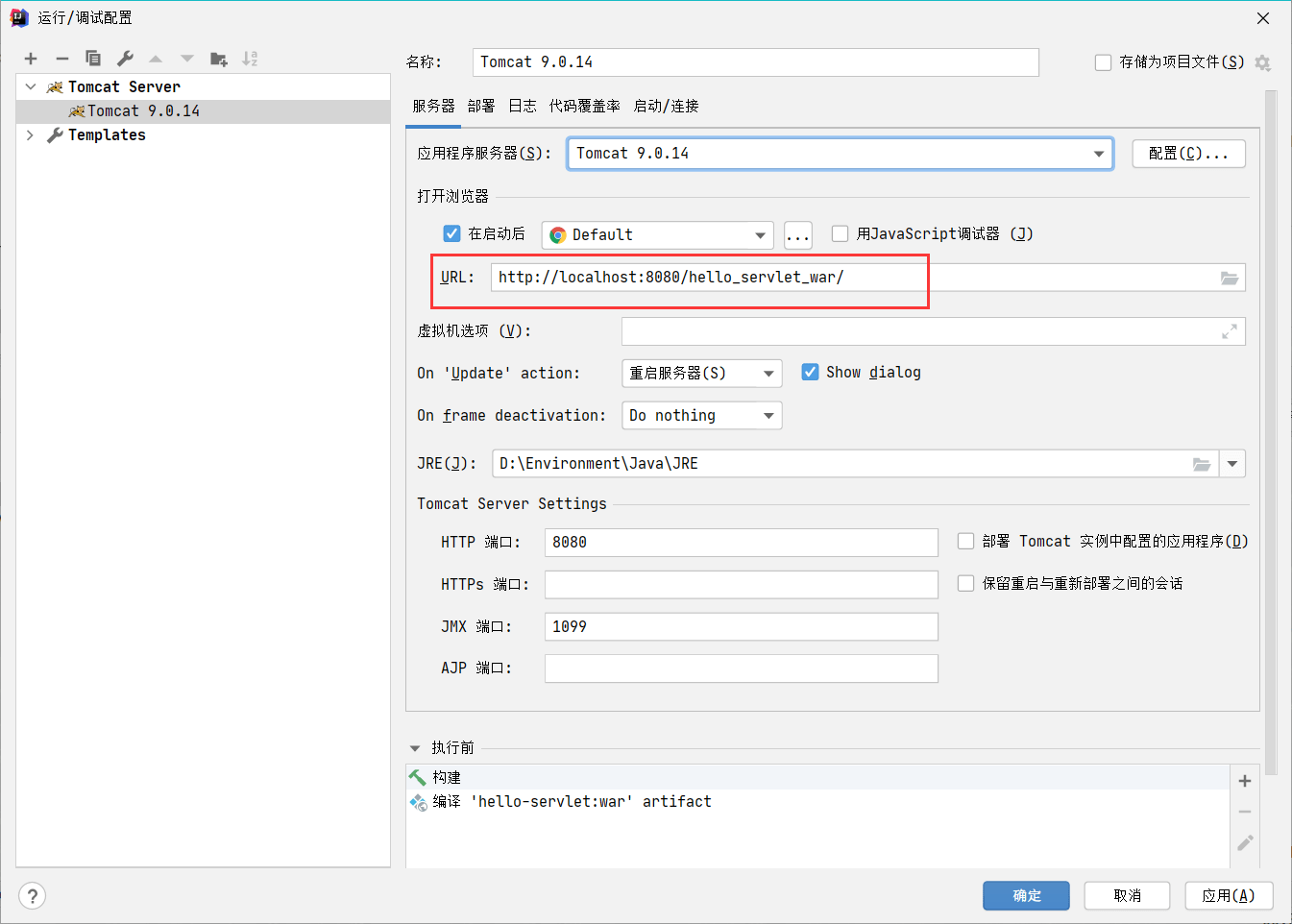Enable JavaScript debugger checkbox

[841, 233]
